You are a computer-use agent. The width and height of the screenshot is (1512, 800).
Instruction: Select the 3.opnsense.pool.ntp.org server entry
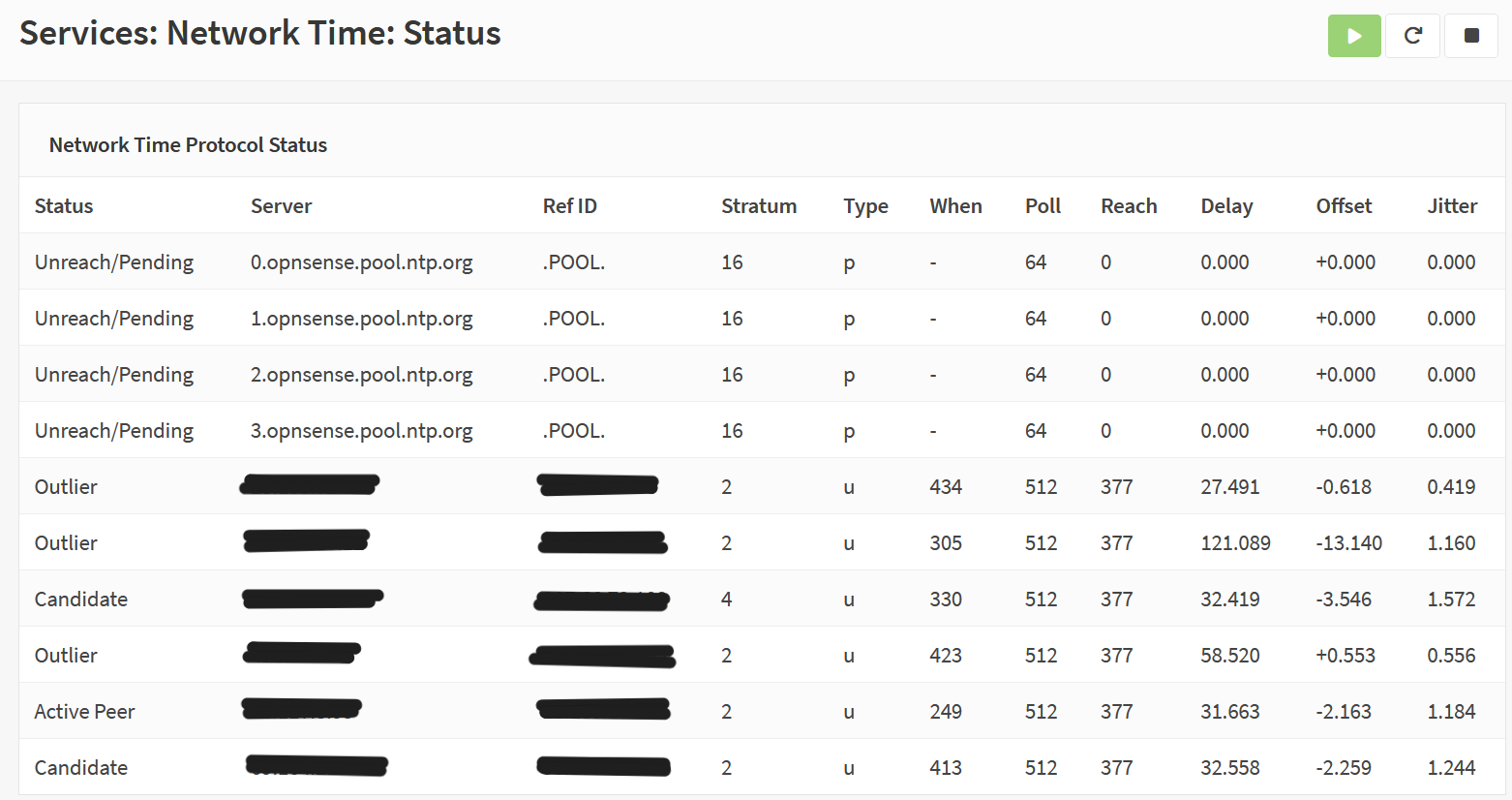click(361, 431)
